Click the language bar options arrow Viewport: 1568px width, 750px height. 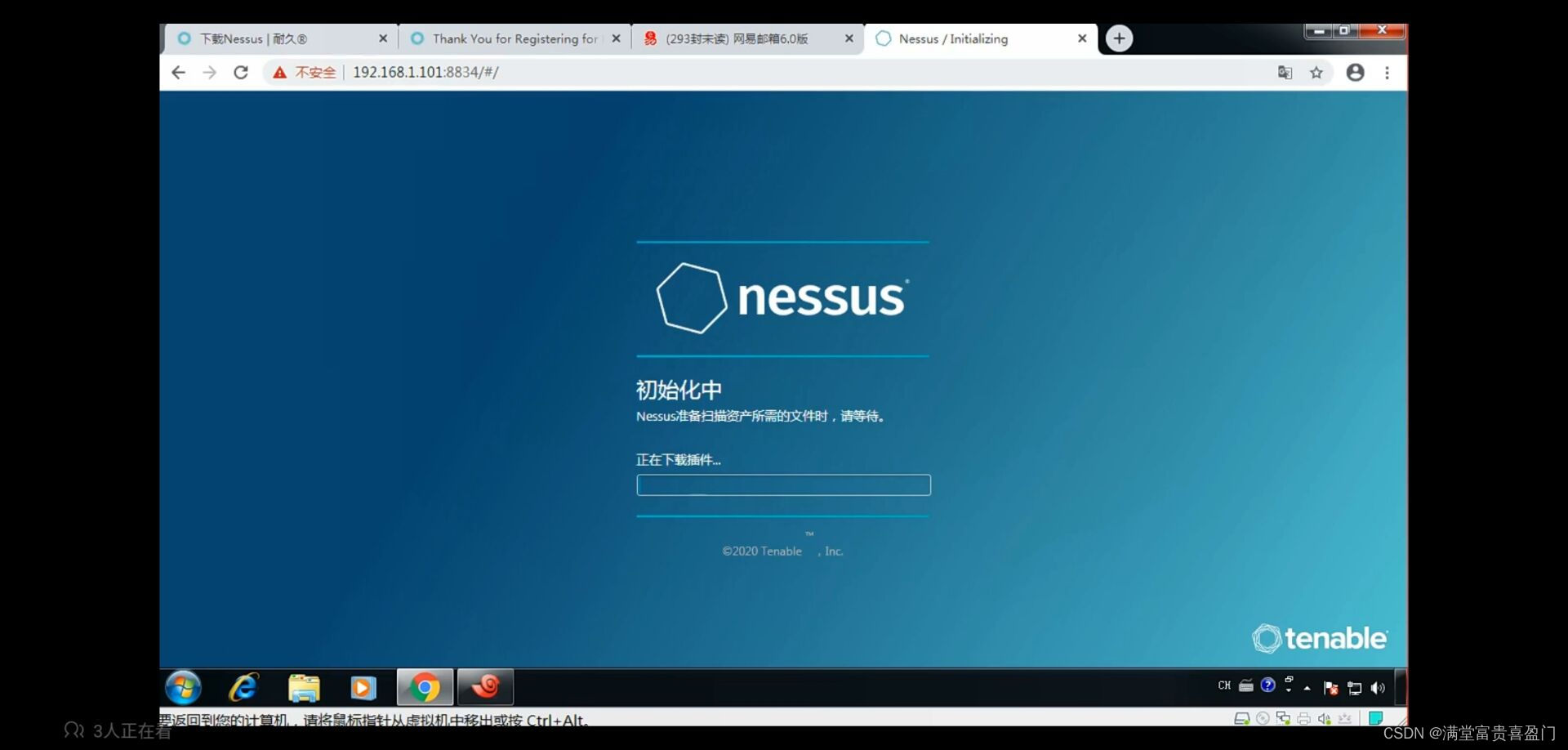coord(1289,690)
